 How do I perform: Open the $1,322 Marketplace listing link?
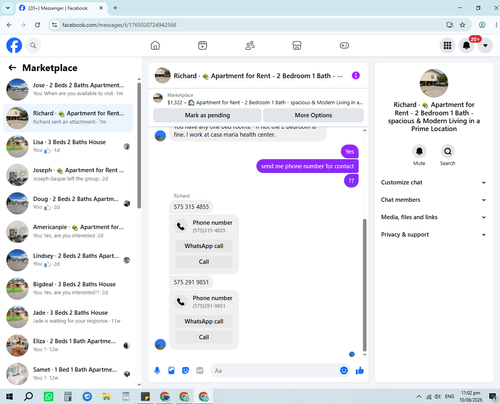pyautogui.click(x=265, y=102)
